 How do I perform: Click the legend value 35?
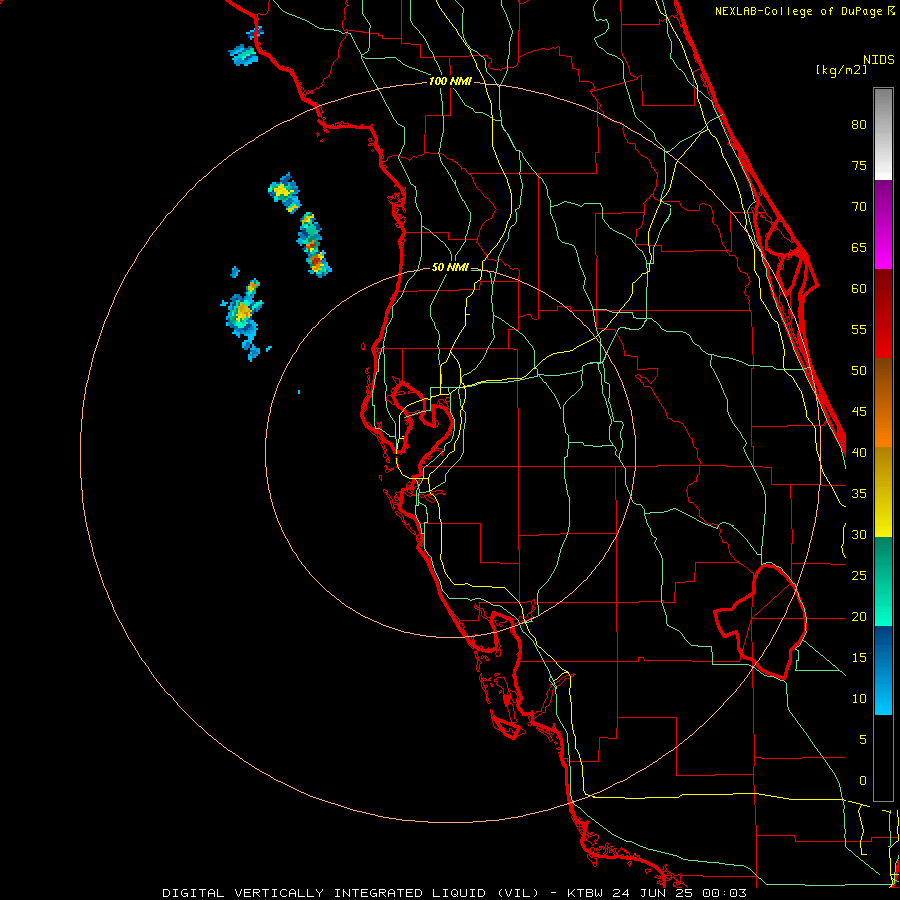[859, 494]
